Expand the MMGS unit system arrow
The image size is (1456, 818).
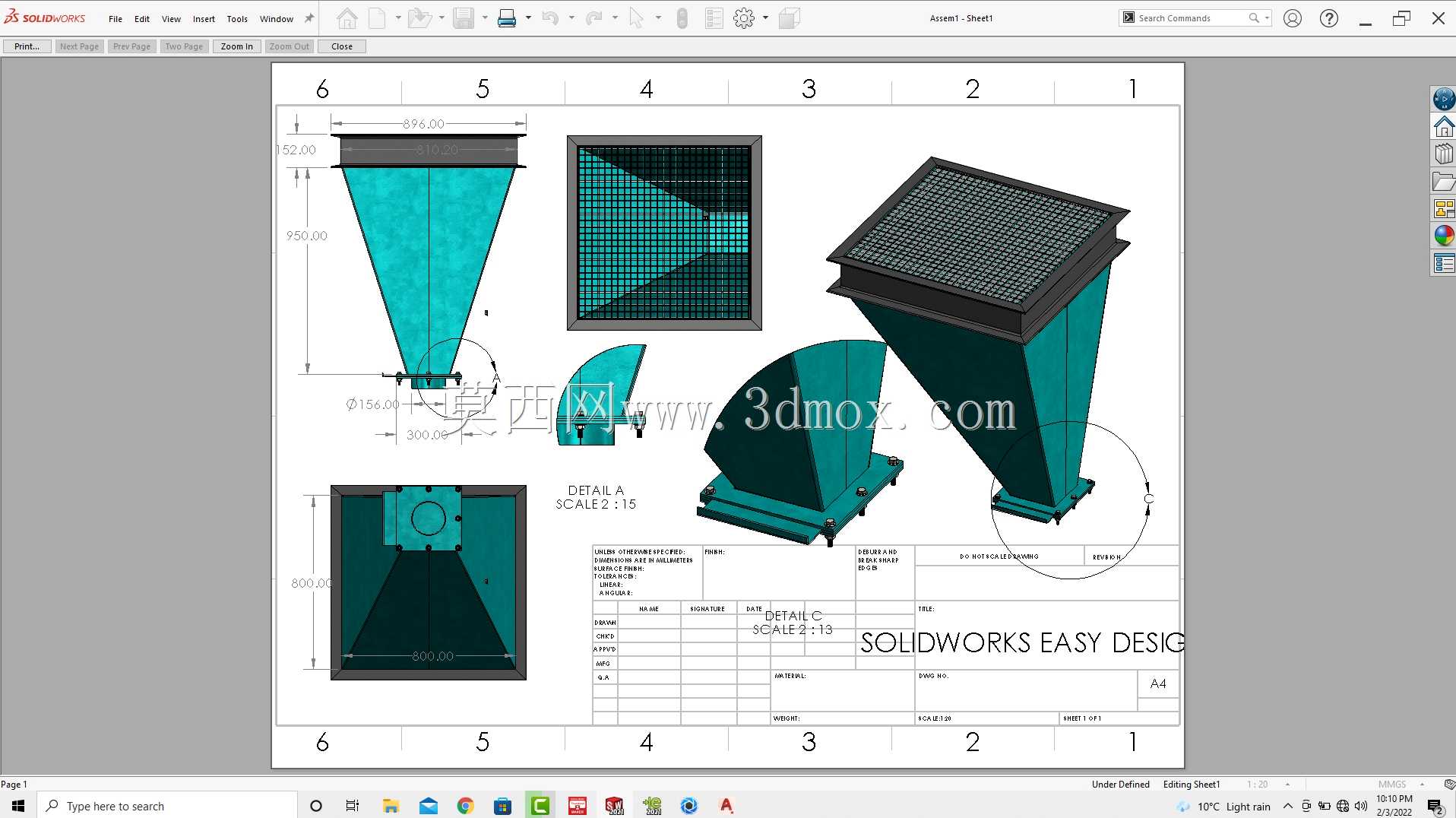(x=1422, y=785)
